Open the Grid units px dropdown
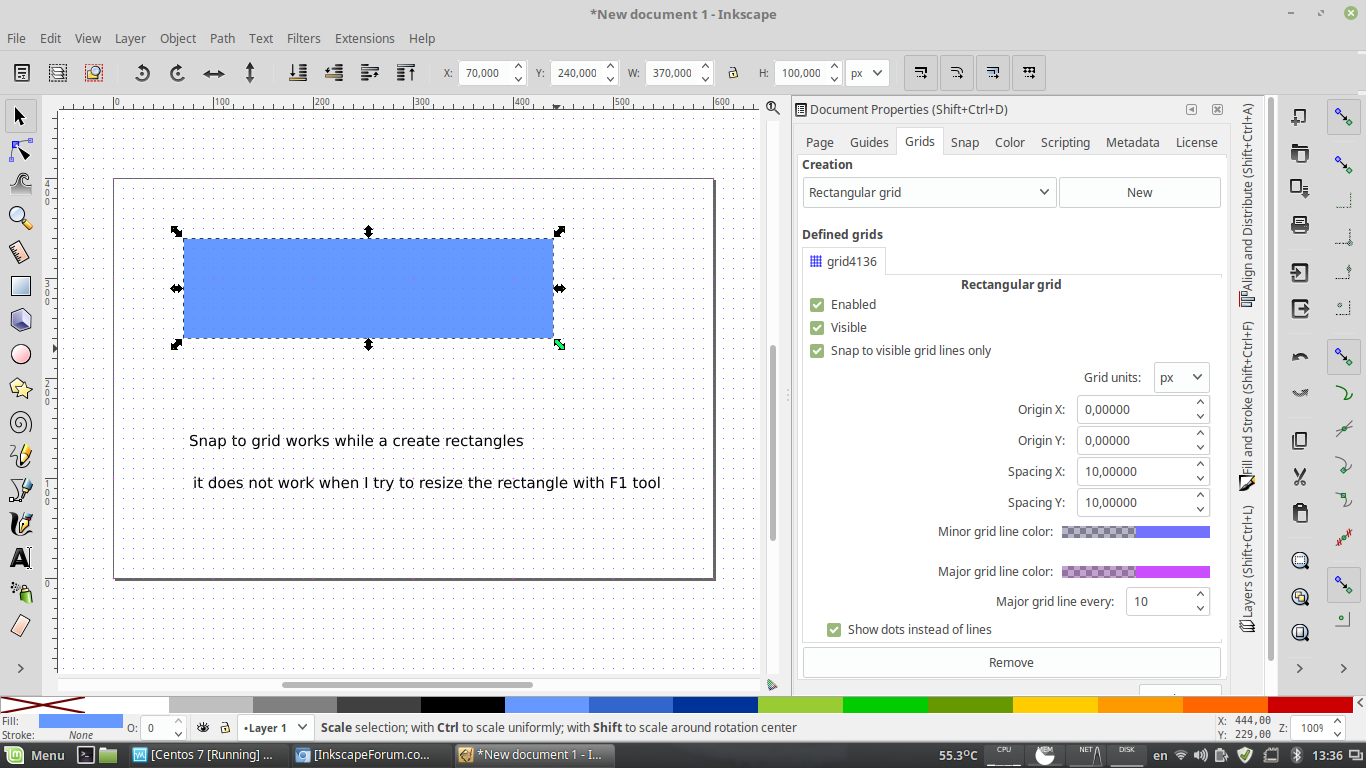Screen dimensions: 1366x768 [1181, 378]
